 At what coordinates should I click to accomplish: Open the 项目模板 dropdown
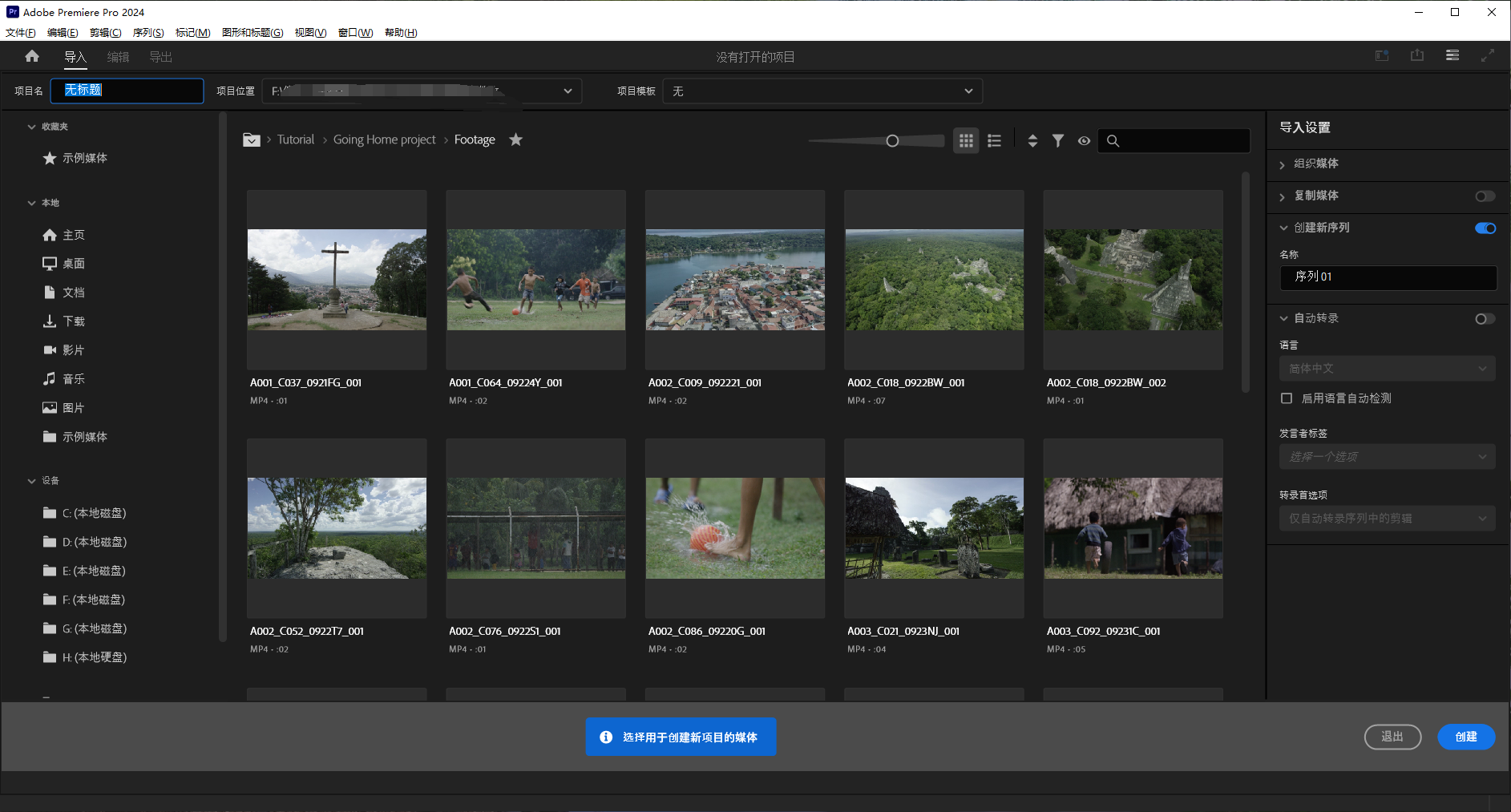(822, 91)
